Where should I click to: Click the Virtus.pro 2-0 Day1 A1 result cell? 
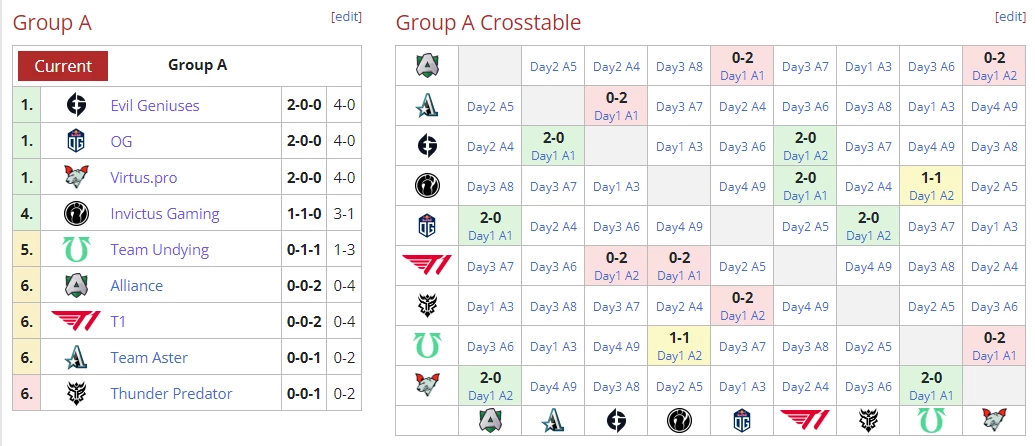931,386
